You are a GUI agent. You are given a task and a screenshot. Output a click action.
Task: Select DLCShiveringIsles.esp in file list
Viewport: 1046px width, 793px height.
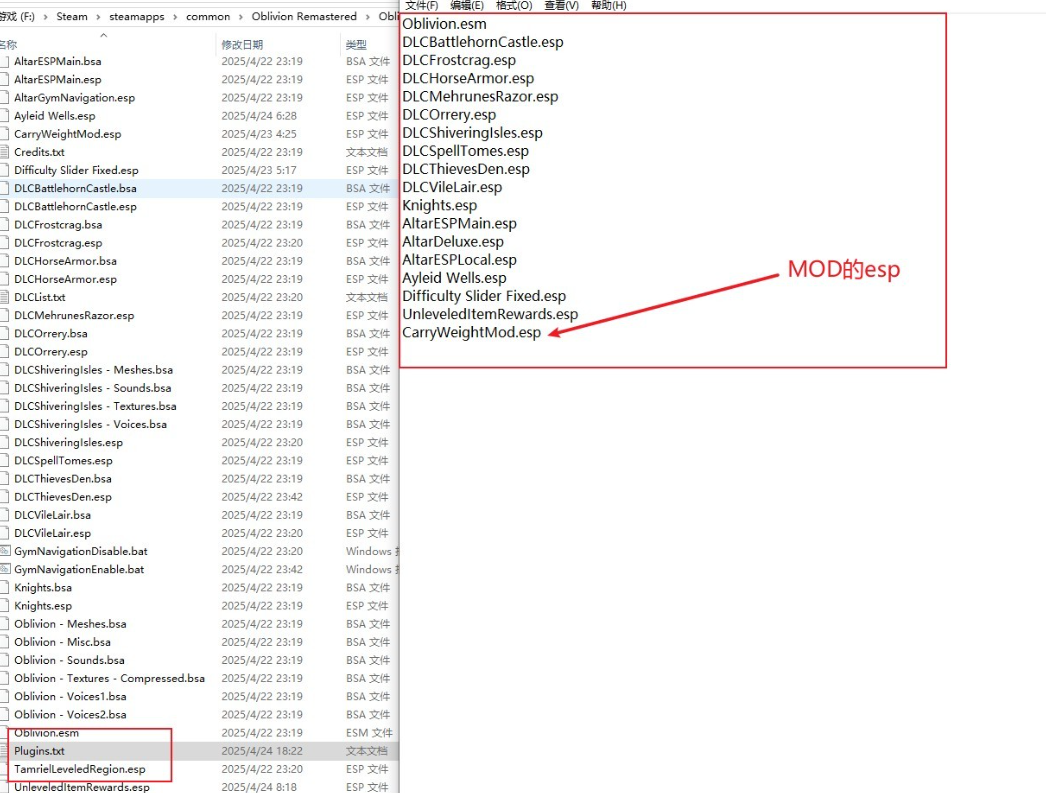coord(69,442)
